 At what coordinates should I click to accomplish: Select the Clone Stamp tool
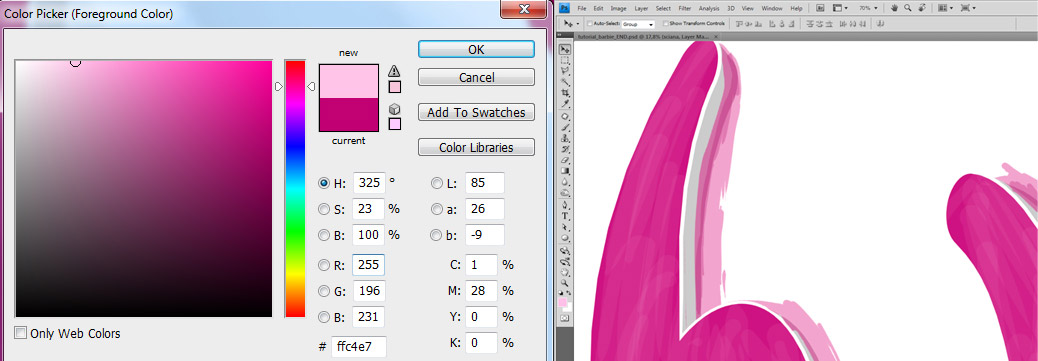point(565,138)
